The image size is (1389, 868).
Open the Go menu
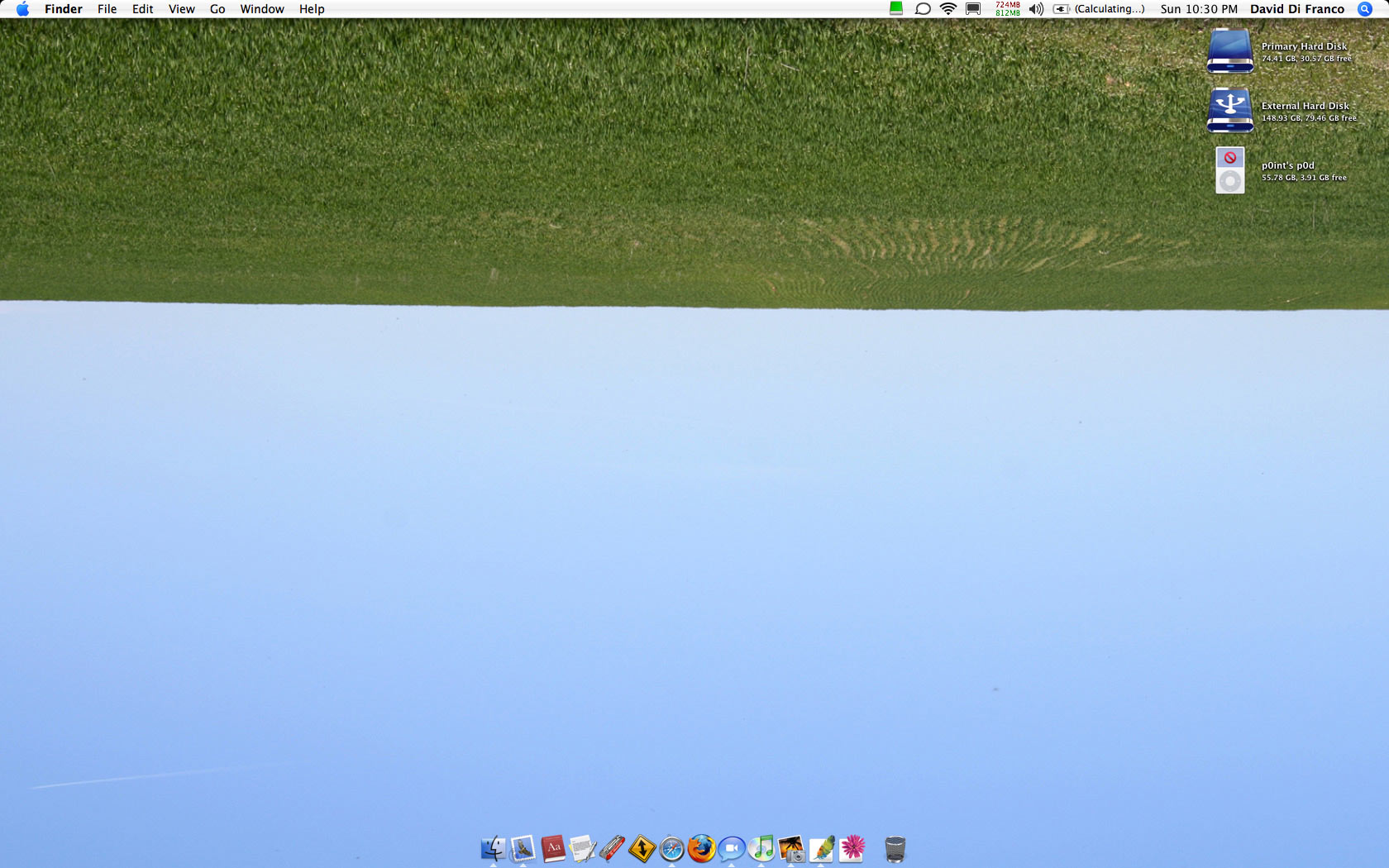point(217,9)
